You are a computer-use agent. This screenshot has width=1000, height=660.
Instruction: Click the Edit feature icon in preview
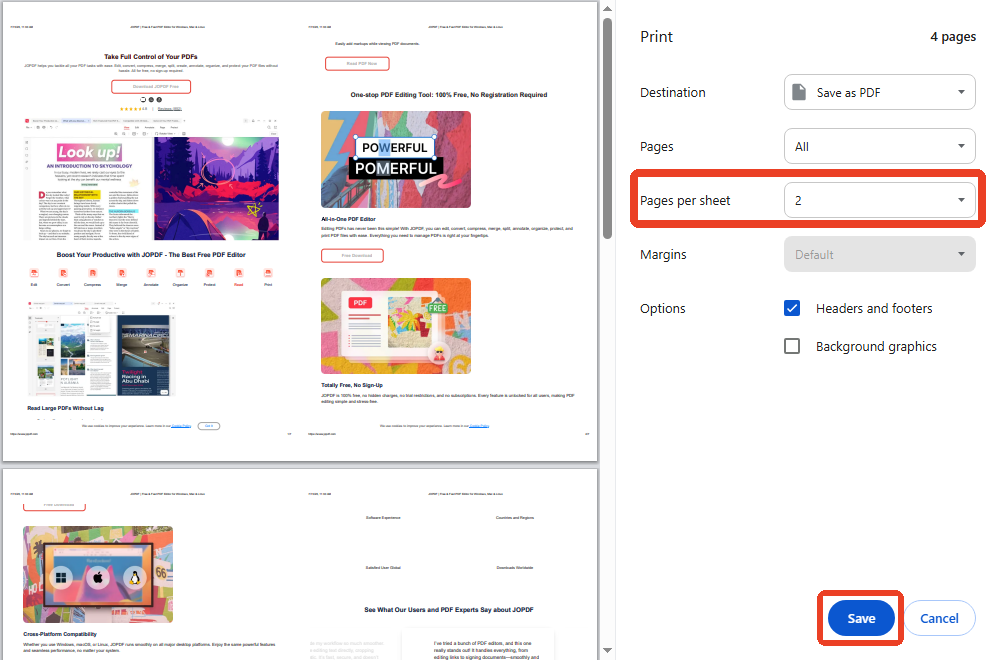click(34, 274)
